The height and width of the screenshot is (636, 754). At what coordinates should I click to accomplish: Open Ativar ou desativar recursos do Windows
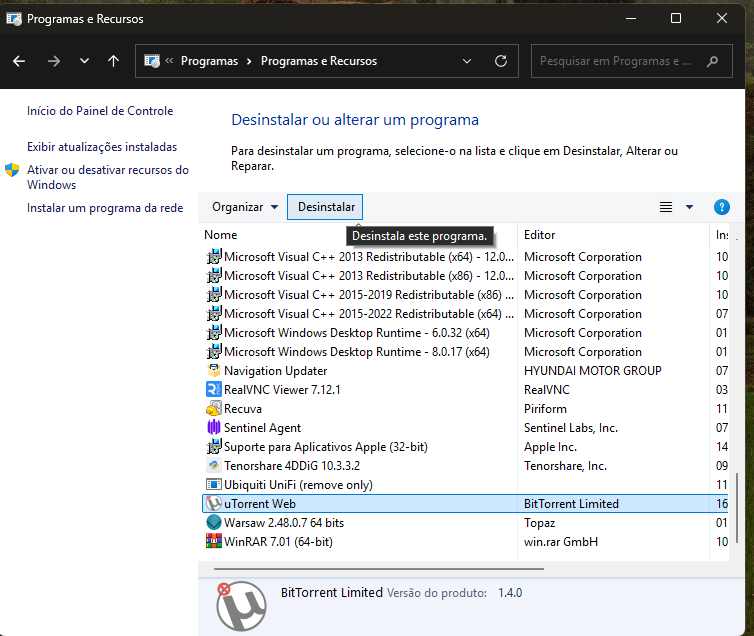108,177
